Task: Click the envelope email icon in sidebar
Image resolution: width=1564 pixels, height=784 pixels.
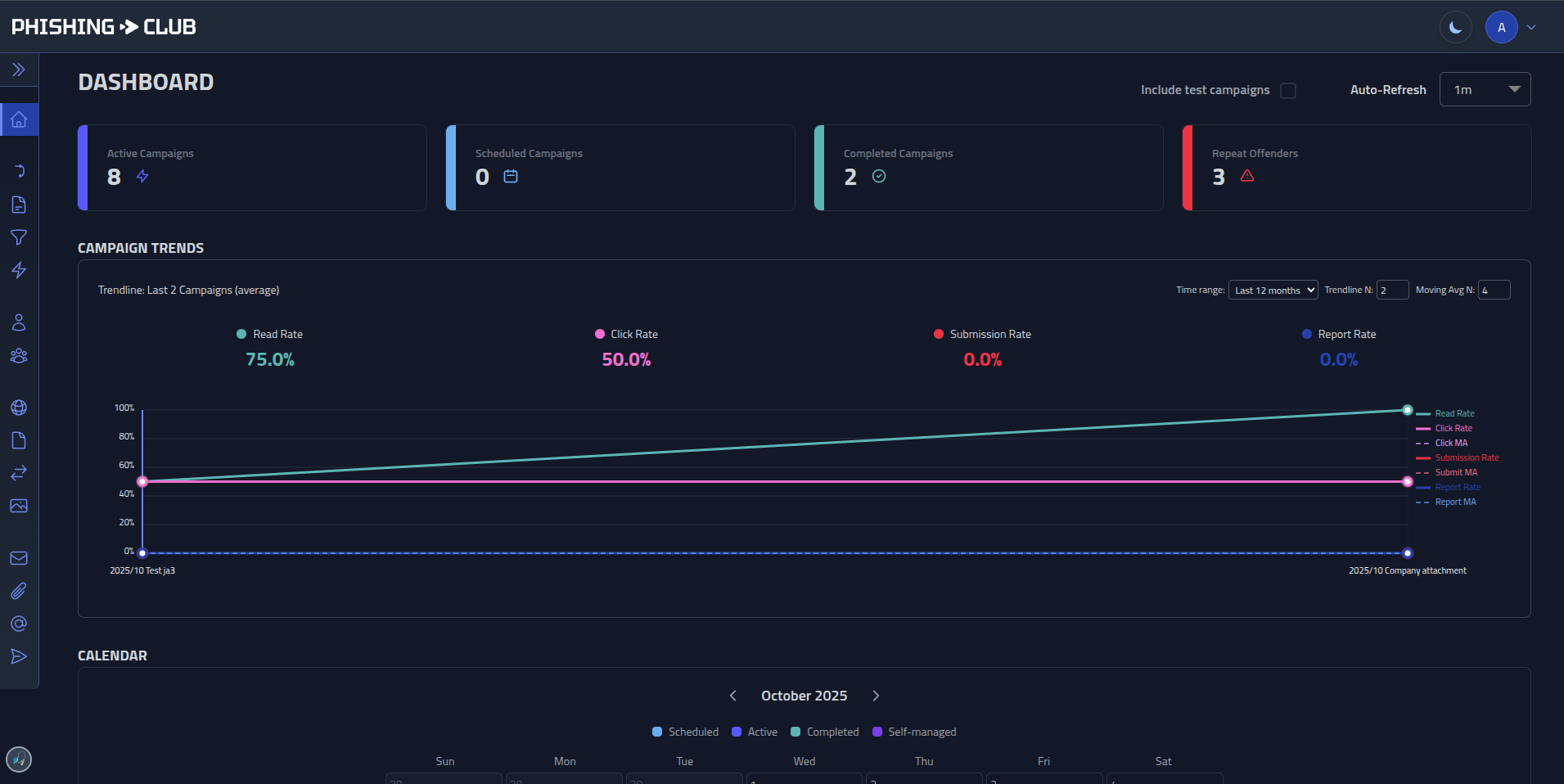Action: (x=19, y=557)
